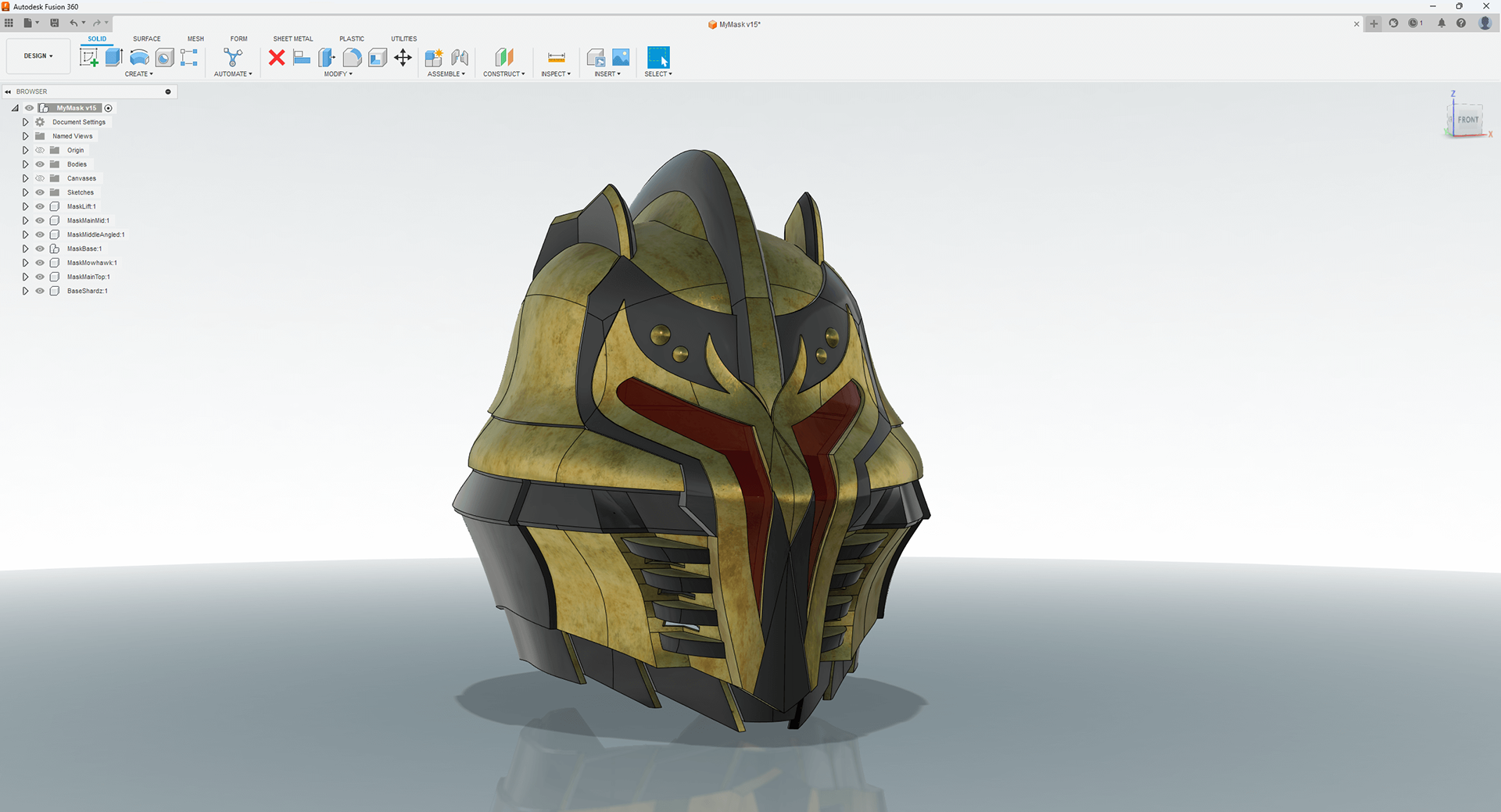Click the Extensions icon in title bar
Viewport: 1501px width, 812px height.
pos(1394,23)
